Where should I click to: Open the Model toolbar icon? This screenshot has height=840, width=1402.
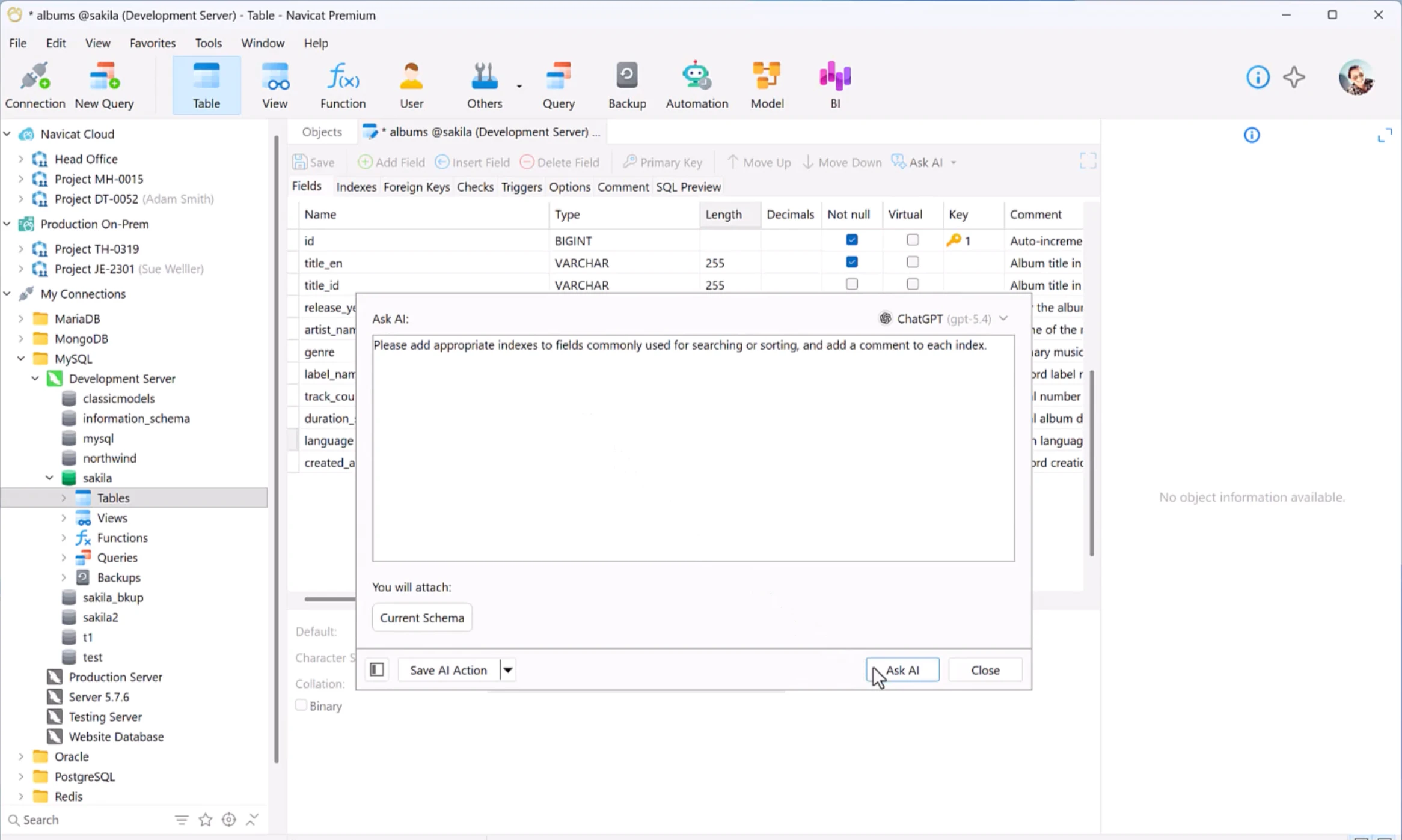(767, 85)
